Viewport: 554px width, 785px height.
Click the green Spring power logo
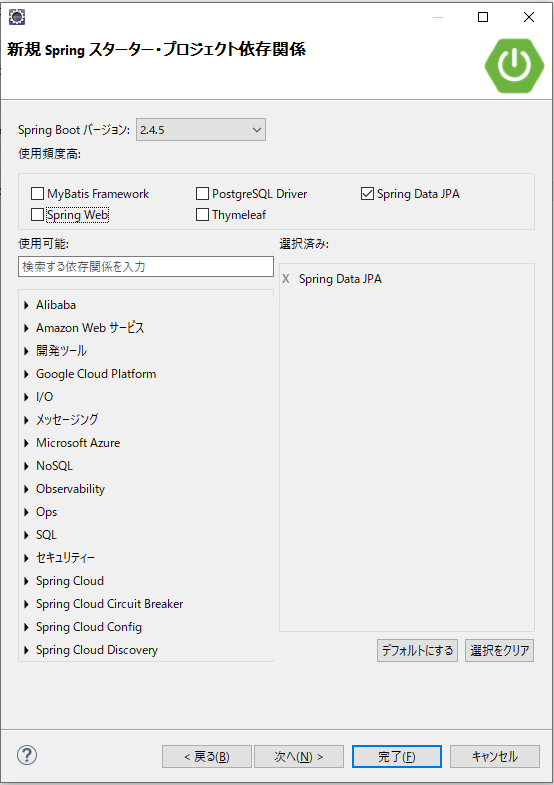pos(514,66)
